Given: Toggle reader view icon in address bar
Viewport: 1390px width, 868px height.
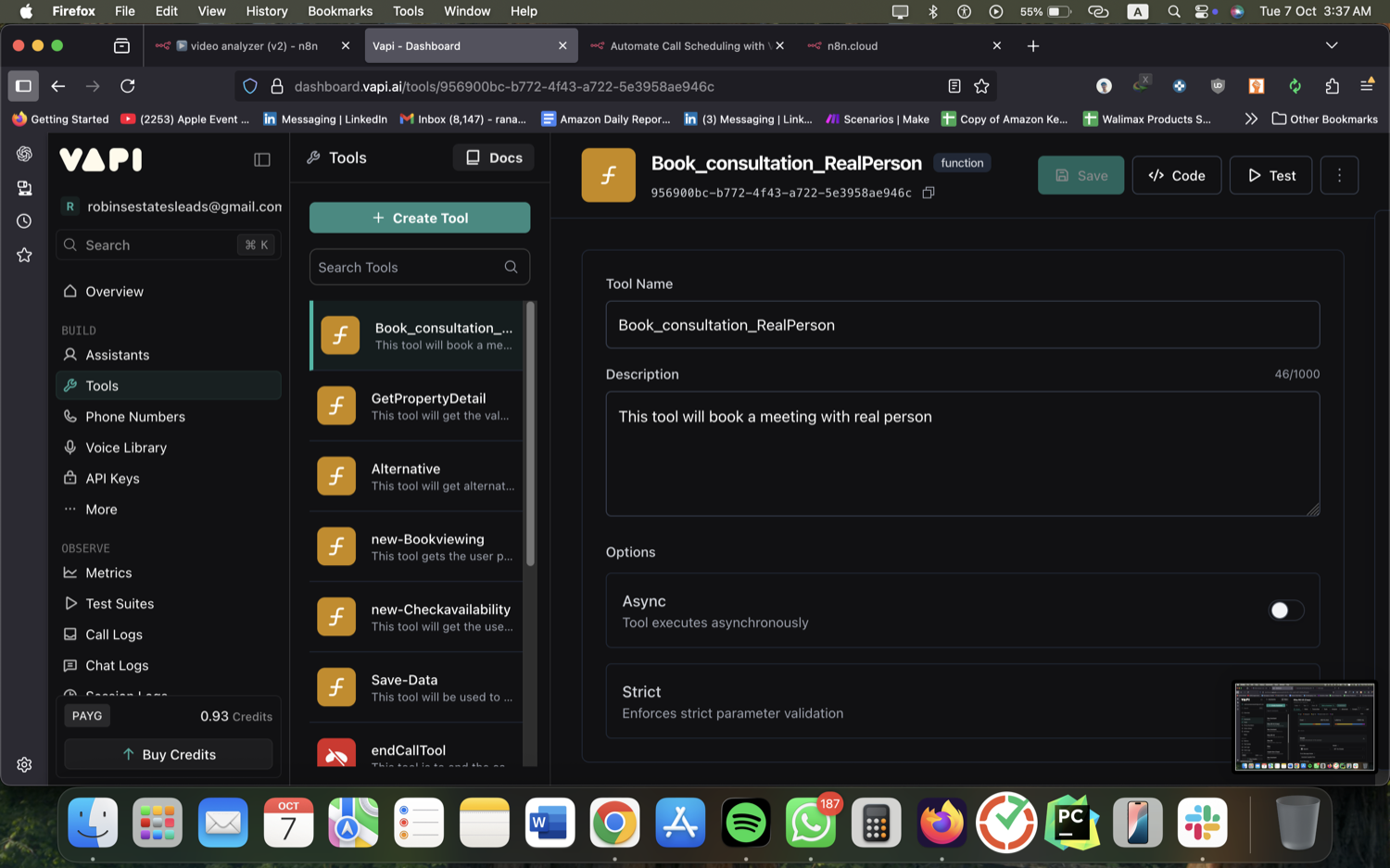Looking at the screenshot, I should click(954, 86).
